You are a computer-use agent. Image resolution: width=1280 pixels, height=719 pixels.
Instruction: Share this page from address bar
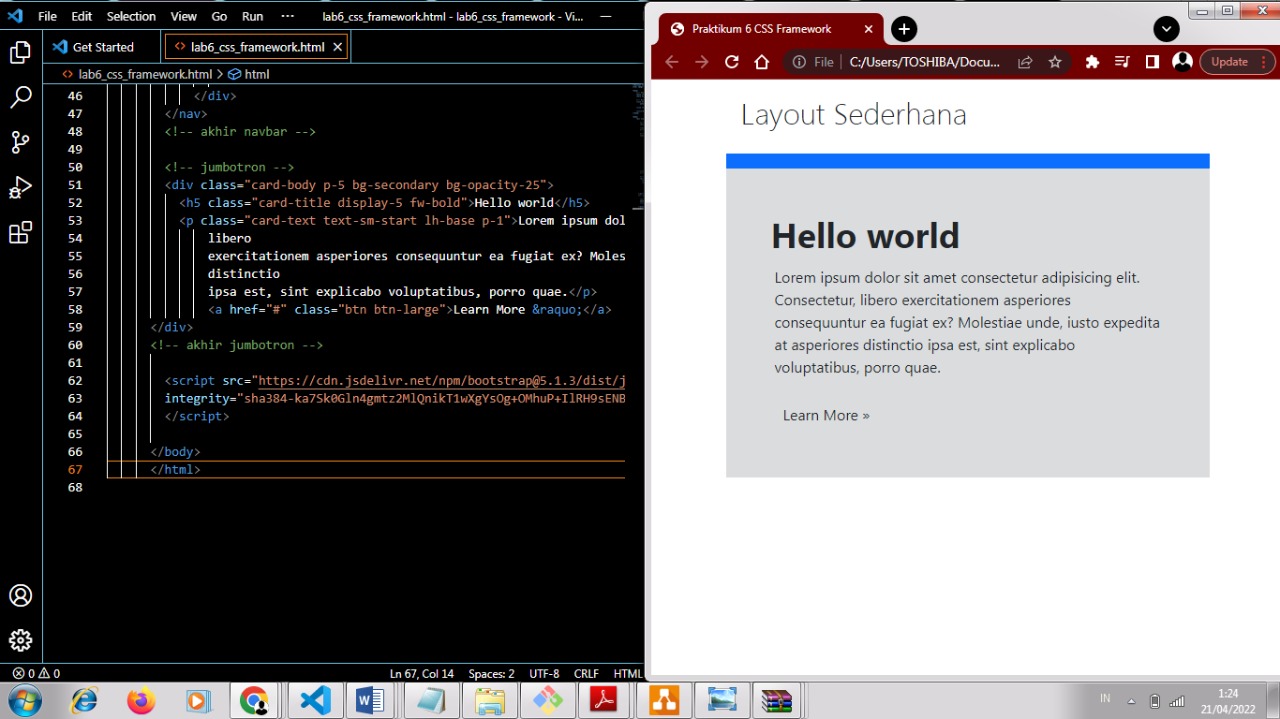pos(1025,62)
